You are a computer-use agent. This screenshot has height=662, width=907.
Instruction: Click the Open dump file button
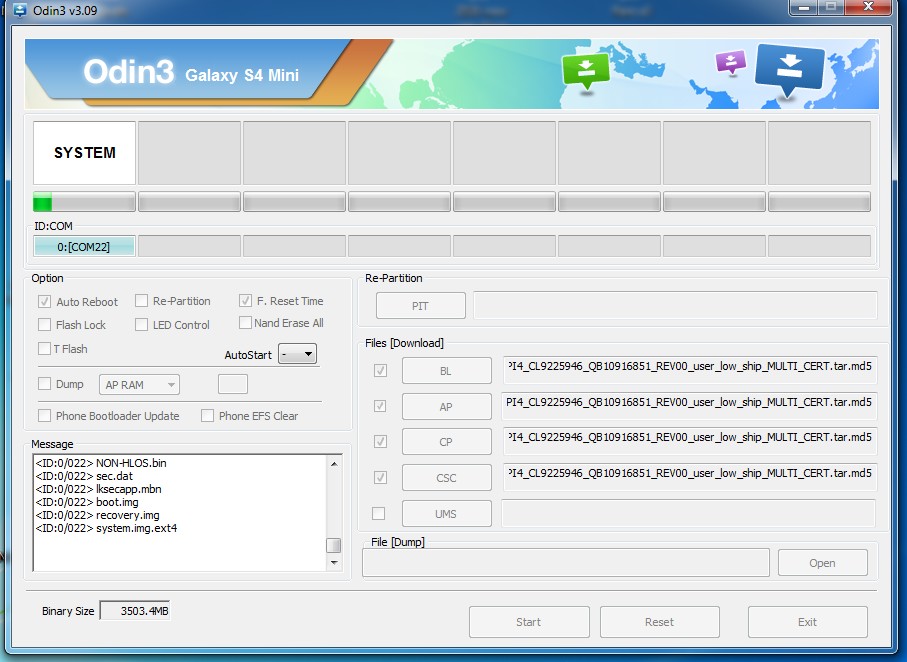coord(823,563)
